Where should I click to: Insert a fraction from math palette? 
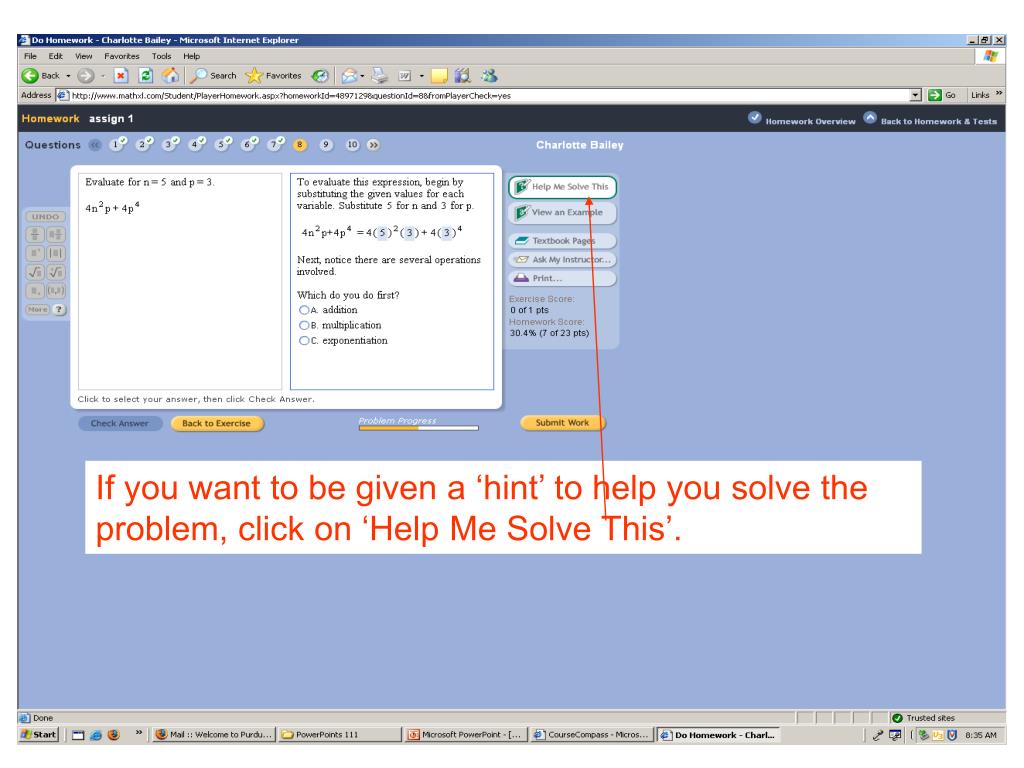tap(35, 234)
